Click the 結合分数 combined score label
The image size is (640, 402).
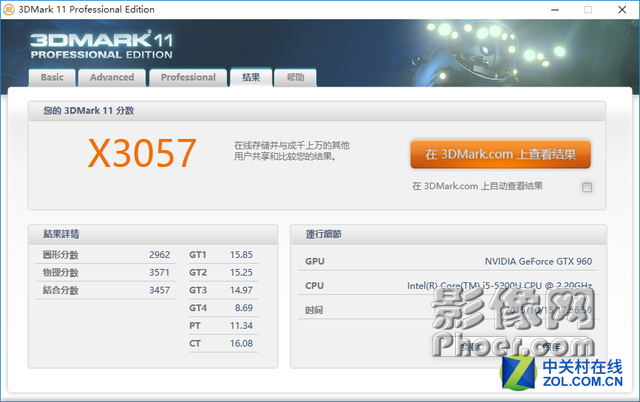(60, 290)
